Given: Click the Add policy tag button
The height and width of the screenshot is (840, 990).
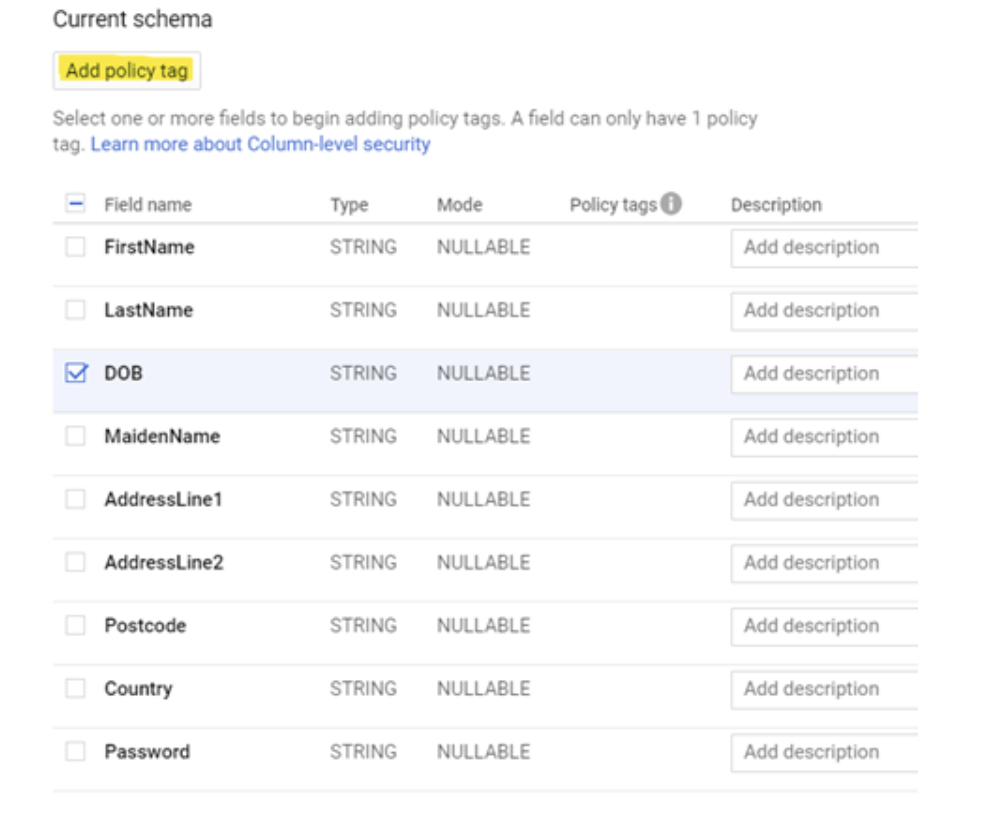Looking at the screenshot, I should [127, 71].
